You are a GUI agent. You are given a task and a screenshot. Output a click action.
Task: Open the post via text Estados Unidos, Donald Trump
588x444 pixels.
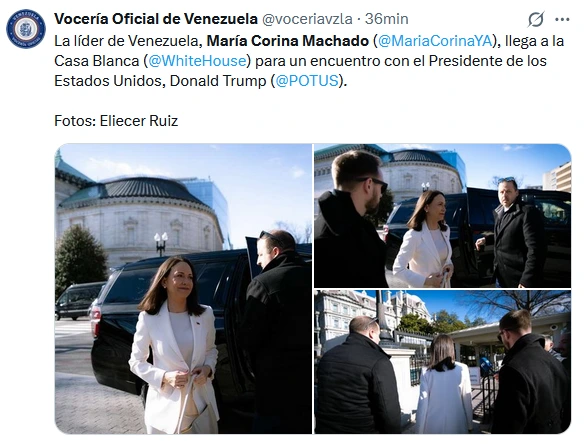coord(160,81)
